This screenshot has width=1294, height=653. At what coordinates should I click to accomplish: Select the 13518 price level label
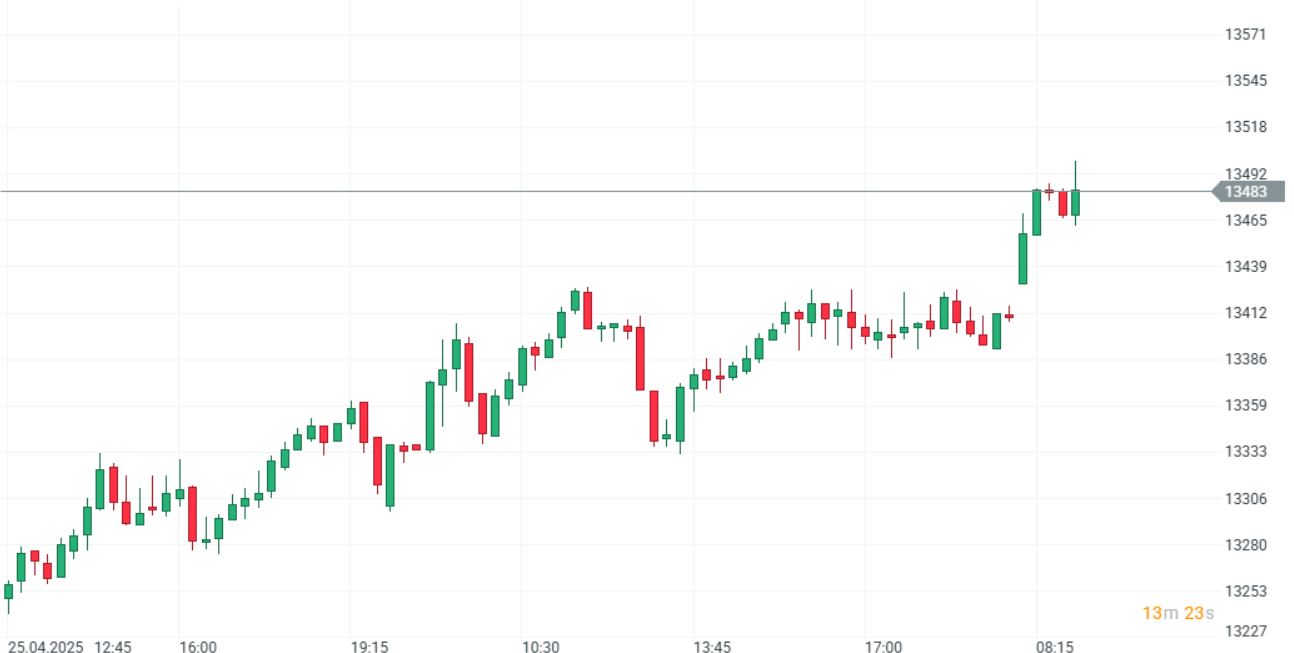1245,127
